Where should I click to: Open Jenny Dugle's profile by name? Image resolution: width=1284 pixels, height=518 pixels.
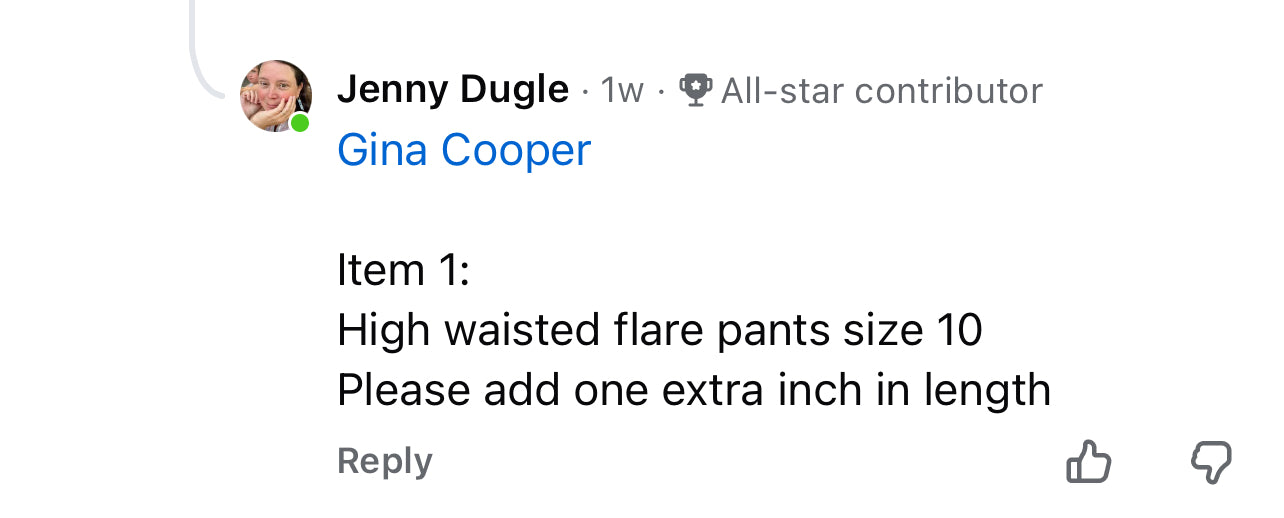[452, 90]
